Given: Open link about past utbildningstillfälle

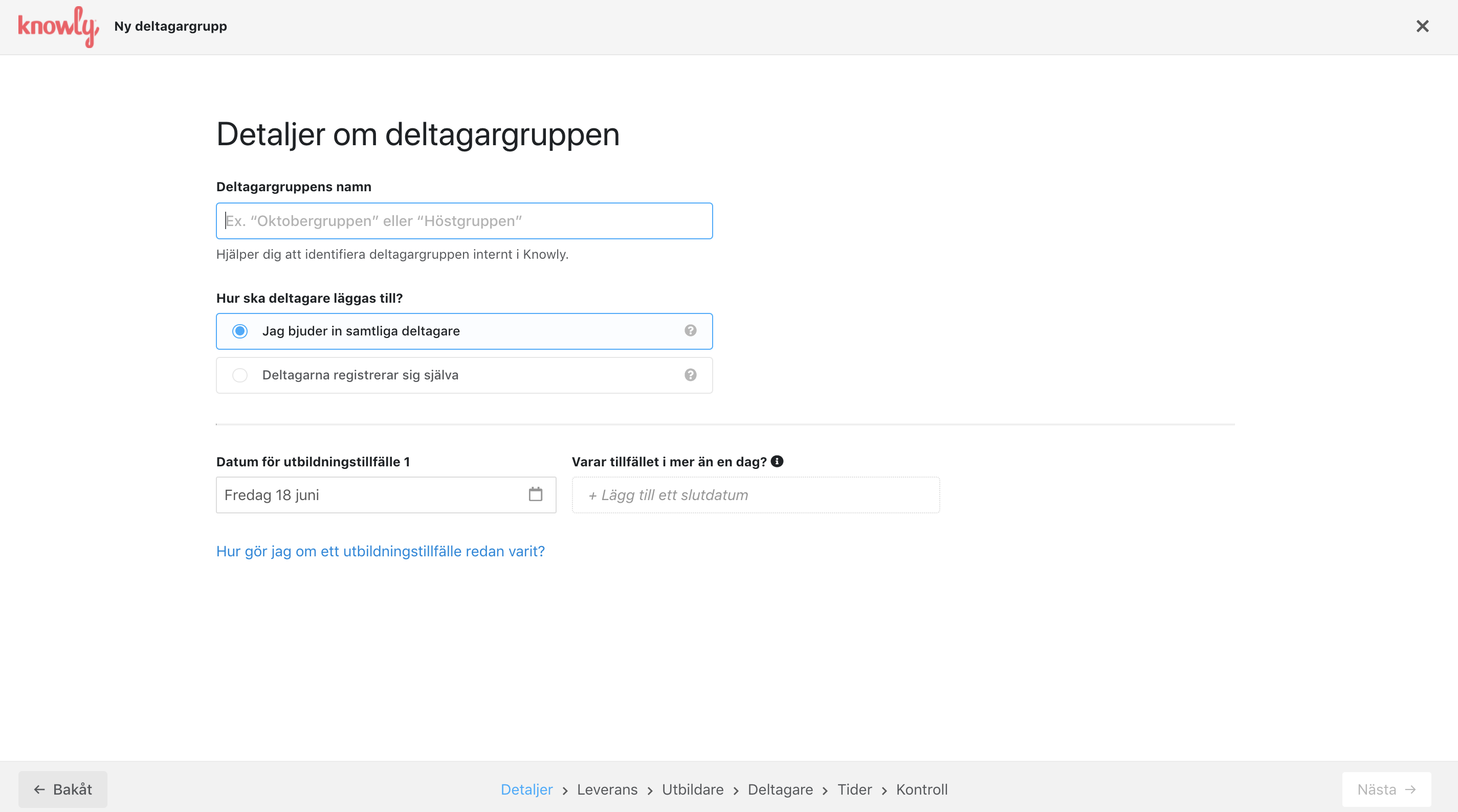Looking at the screenshot, I should click(380, 551).
